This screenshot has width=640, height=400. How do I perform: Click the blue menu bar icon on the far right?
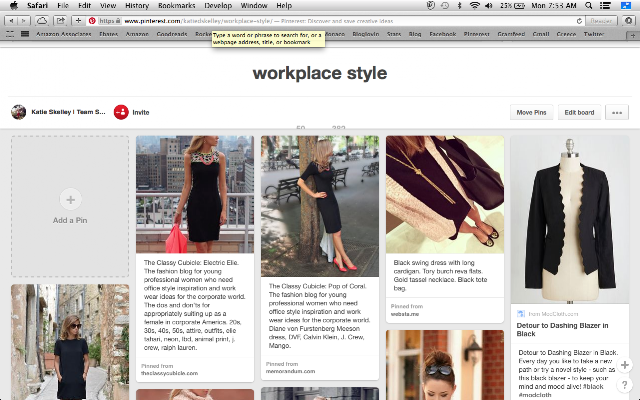626,5
